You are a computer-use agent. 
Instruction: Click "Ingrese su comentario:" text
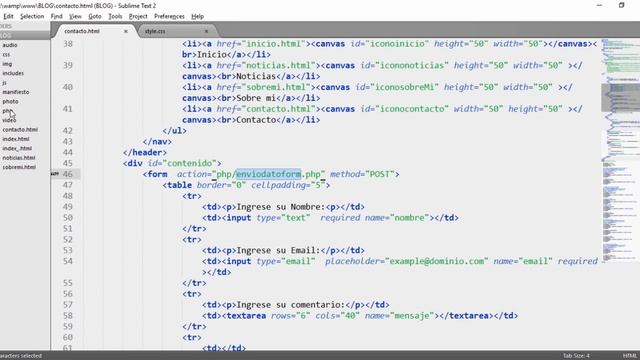click(291, 305)
